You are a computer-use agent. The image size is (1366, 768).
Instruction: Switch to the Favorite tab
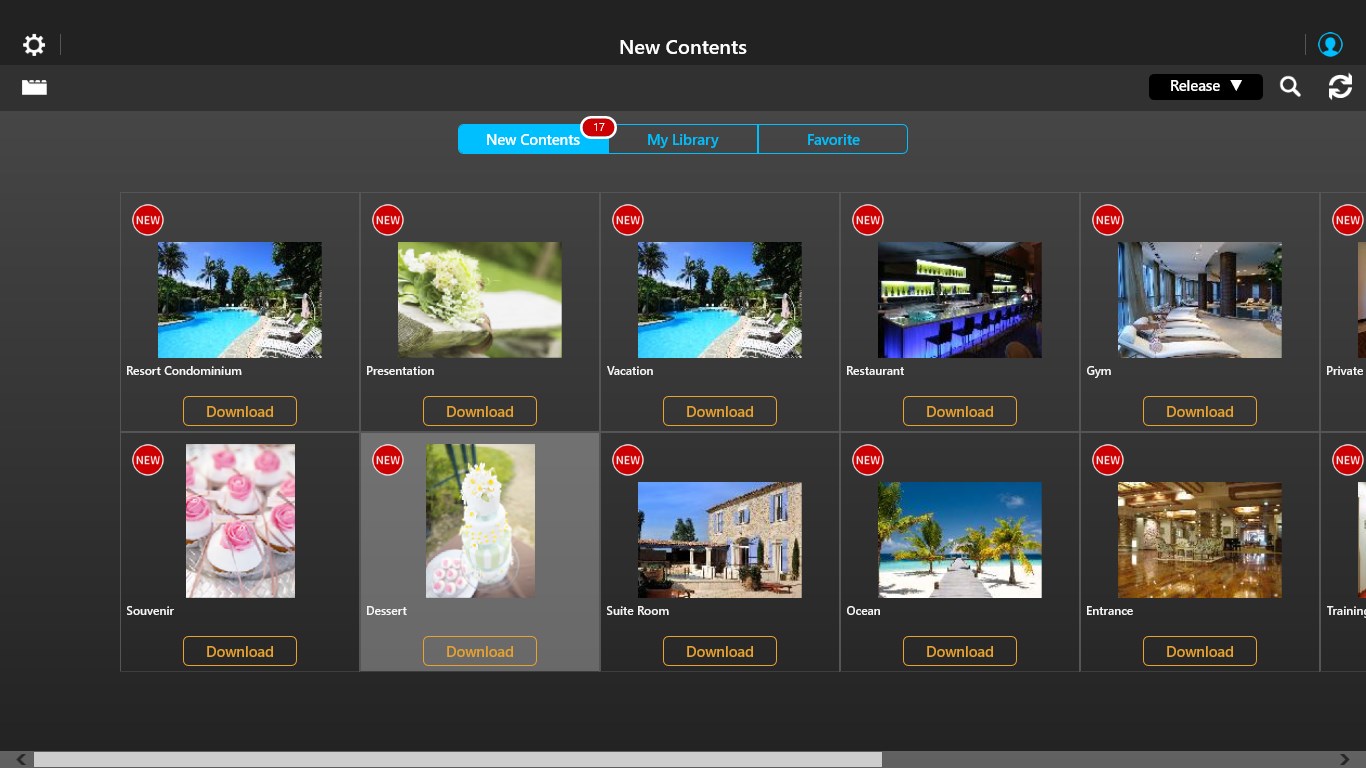[833, 140]
